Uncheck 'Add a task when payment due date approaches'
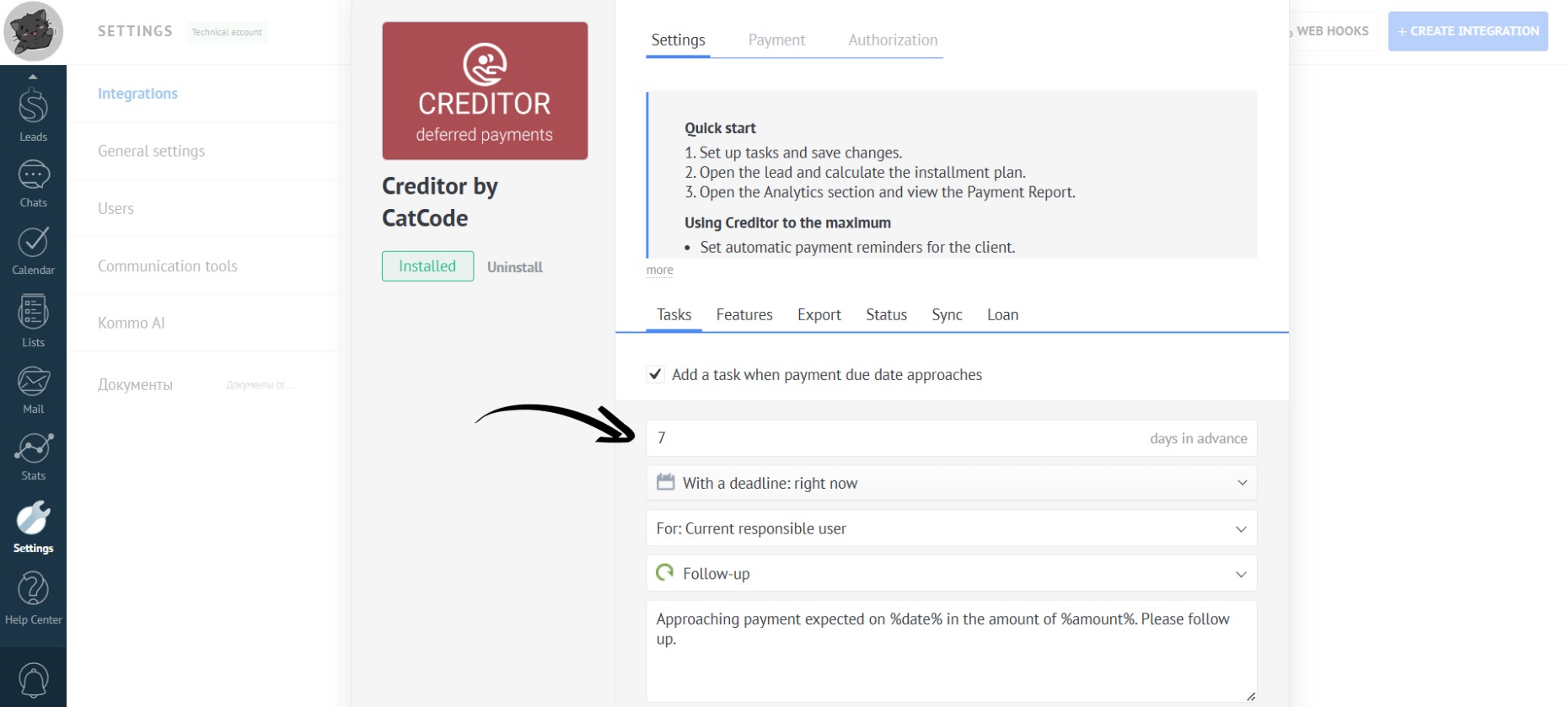 tap(655, 374)
